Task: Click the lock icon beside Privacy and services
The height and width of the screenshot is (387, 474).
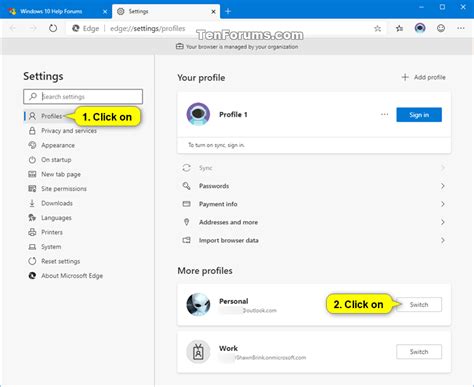Action: coord(32,131)
